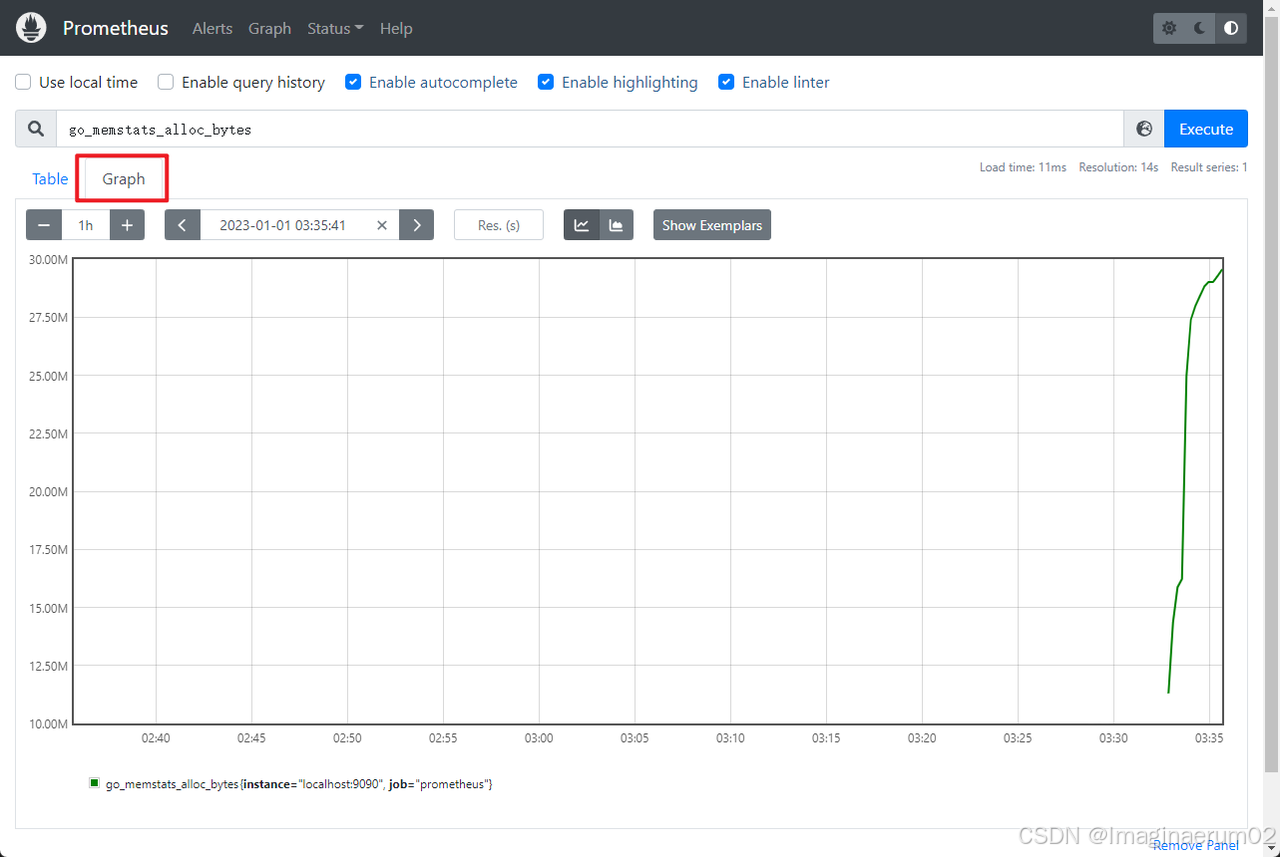Run the query with Execute button
Viewport: 1280px width, 857px height.
1206,129
